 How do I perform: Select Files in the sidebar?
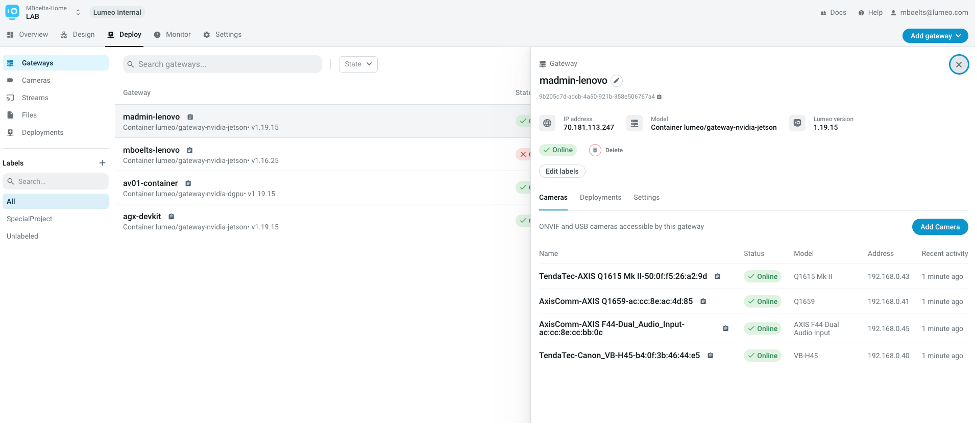(x=55, y=115)
